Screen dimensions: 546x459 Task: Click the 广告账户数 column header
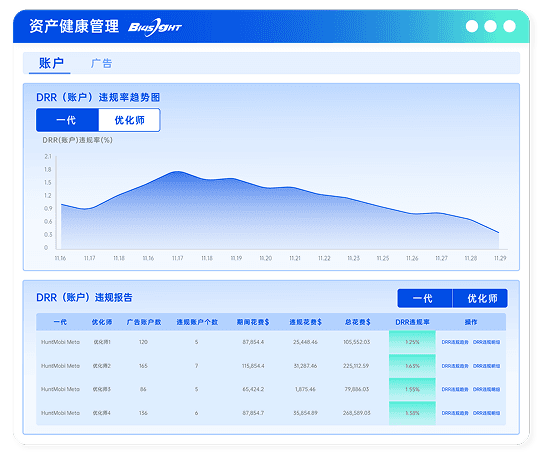point(143,322)
